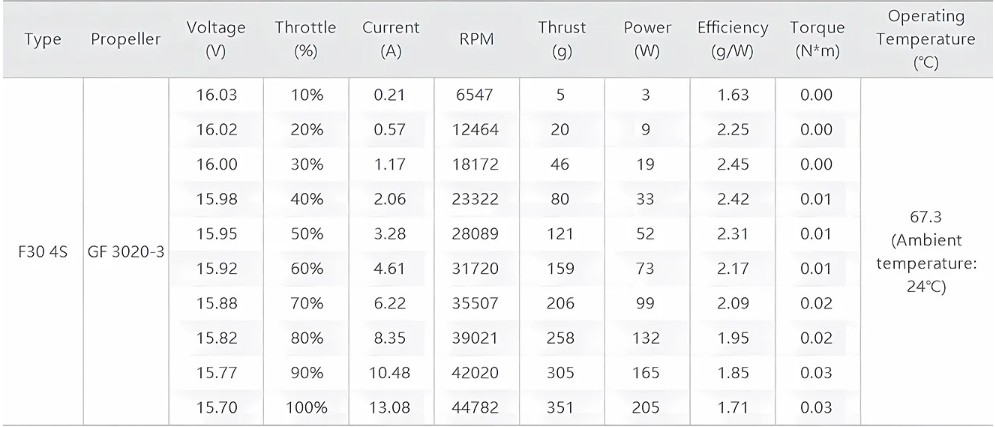The width and height of the screenshot is (995, 427).
Task: Click the Operating Temperature header cell
Action: pyautogui.click(x=926, y=39)
